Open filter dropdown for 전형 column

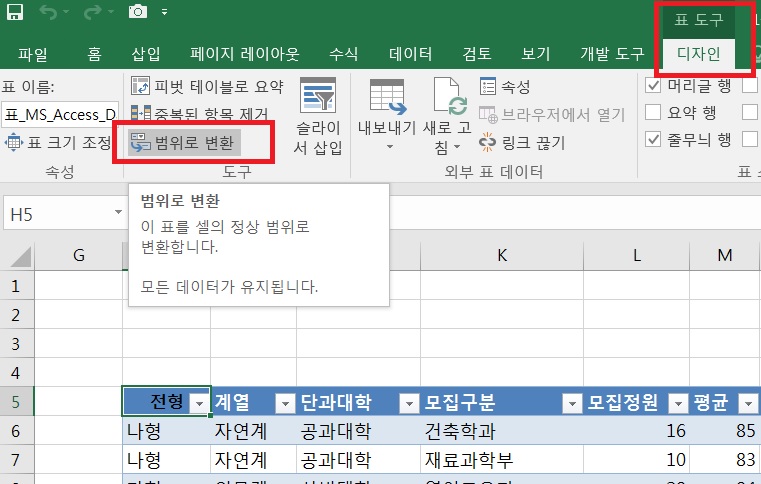[x=199, y=403]
